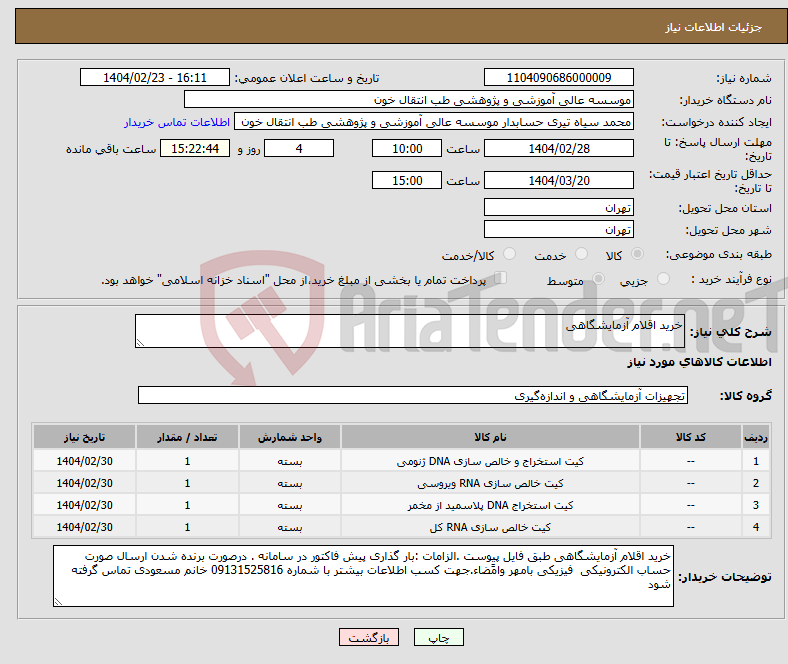Screen dimensions: 788x664
Task: Click the چاپ (print) button
Action: point(438,637)
